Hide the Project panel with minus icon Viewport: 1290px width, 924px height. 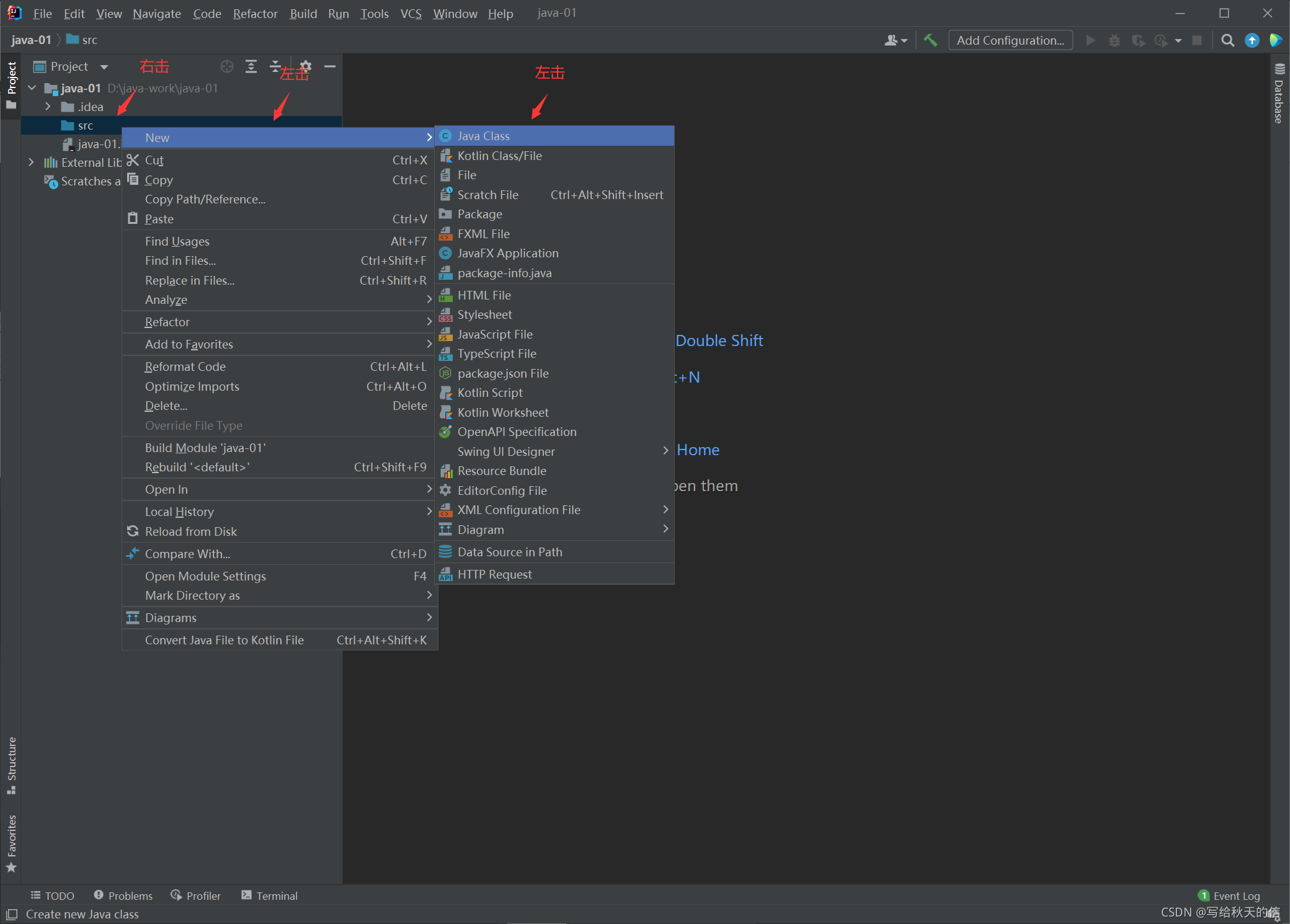[330, 66]
